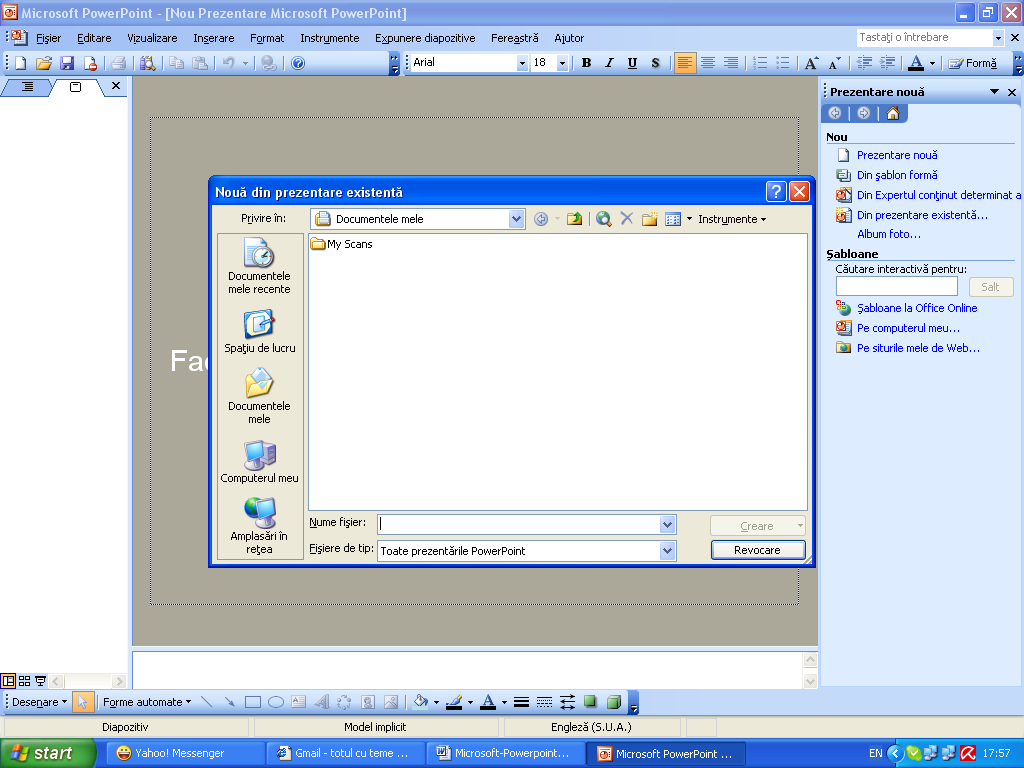The image size is (1024, 768).
Task: Click Spațiu de lucru shortcut icon
Action: pyautogui.click(x=259, y=332)
